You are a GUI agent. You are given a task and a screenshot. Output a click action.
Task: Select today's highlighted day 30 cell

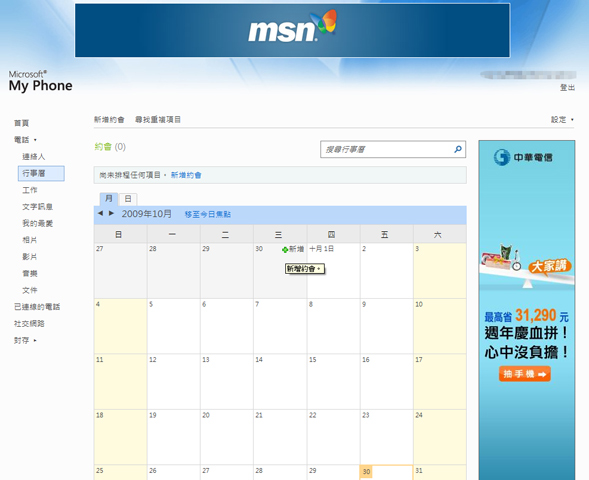[x=387, y=472]
